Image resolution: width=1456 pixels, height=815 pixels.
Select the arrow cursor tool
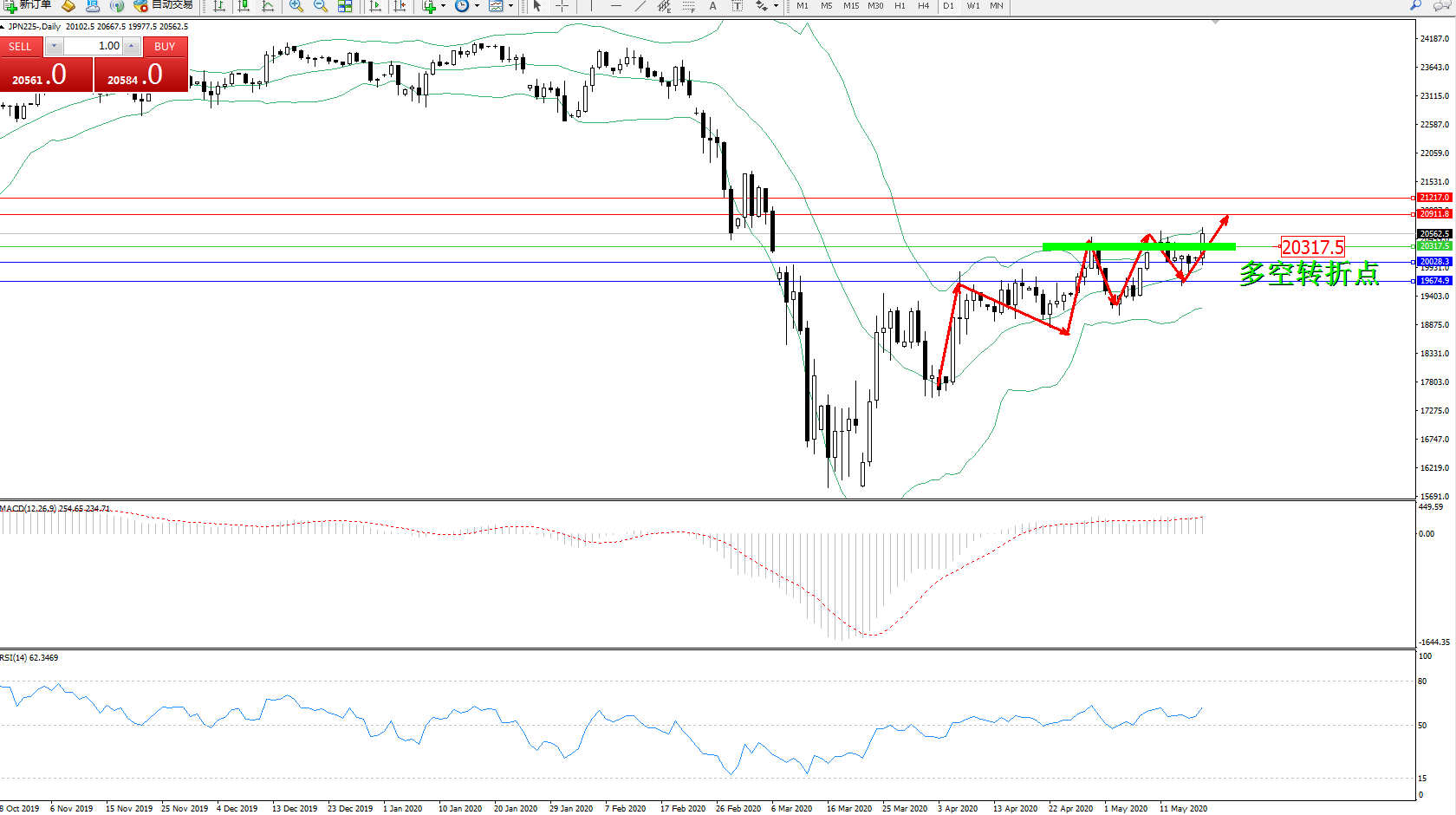[x=537, y=6]
